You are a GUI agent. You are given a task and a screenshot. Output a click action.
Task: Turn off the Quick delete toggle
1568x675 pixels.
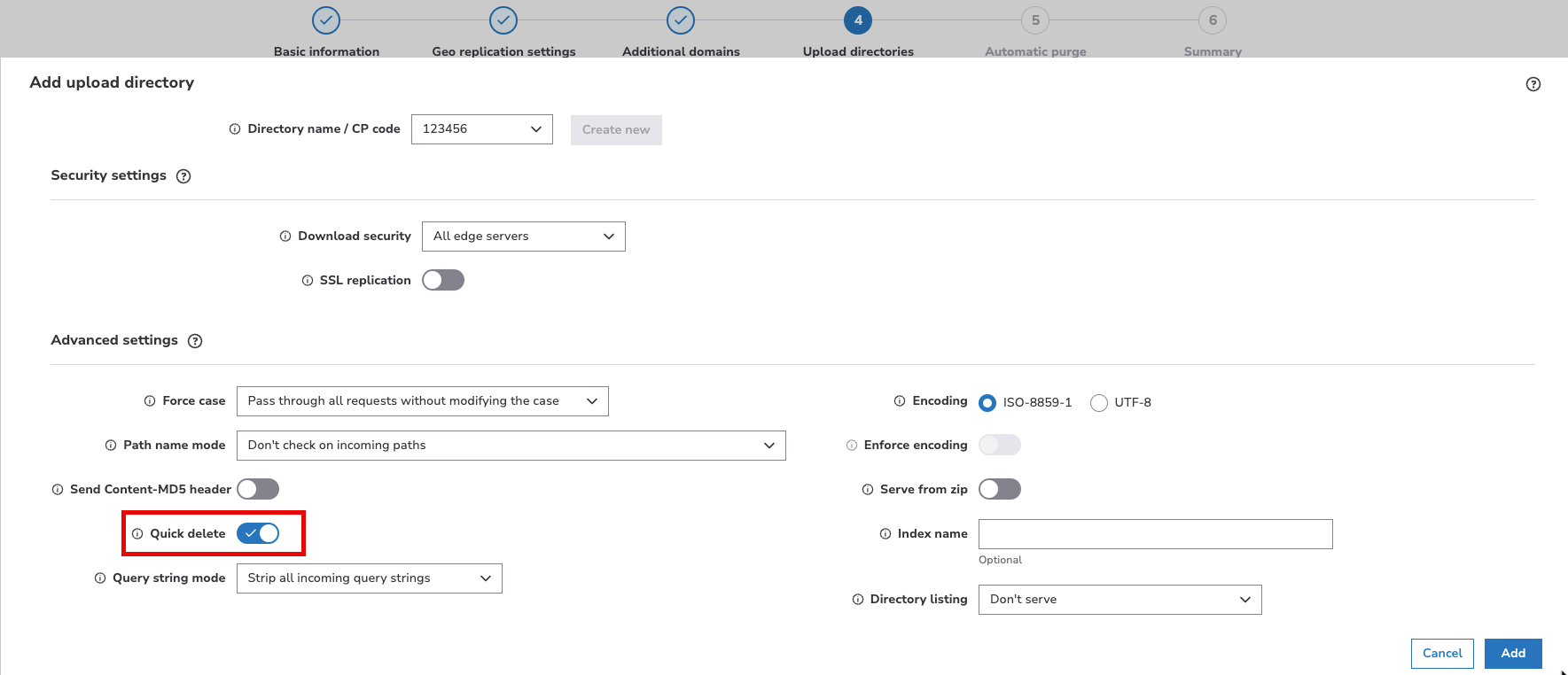pyautogui.click(x=258, y=533)
